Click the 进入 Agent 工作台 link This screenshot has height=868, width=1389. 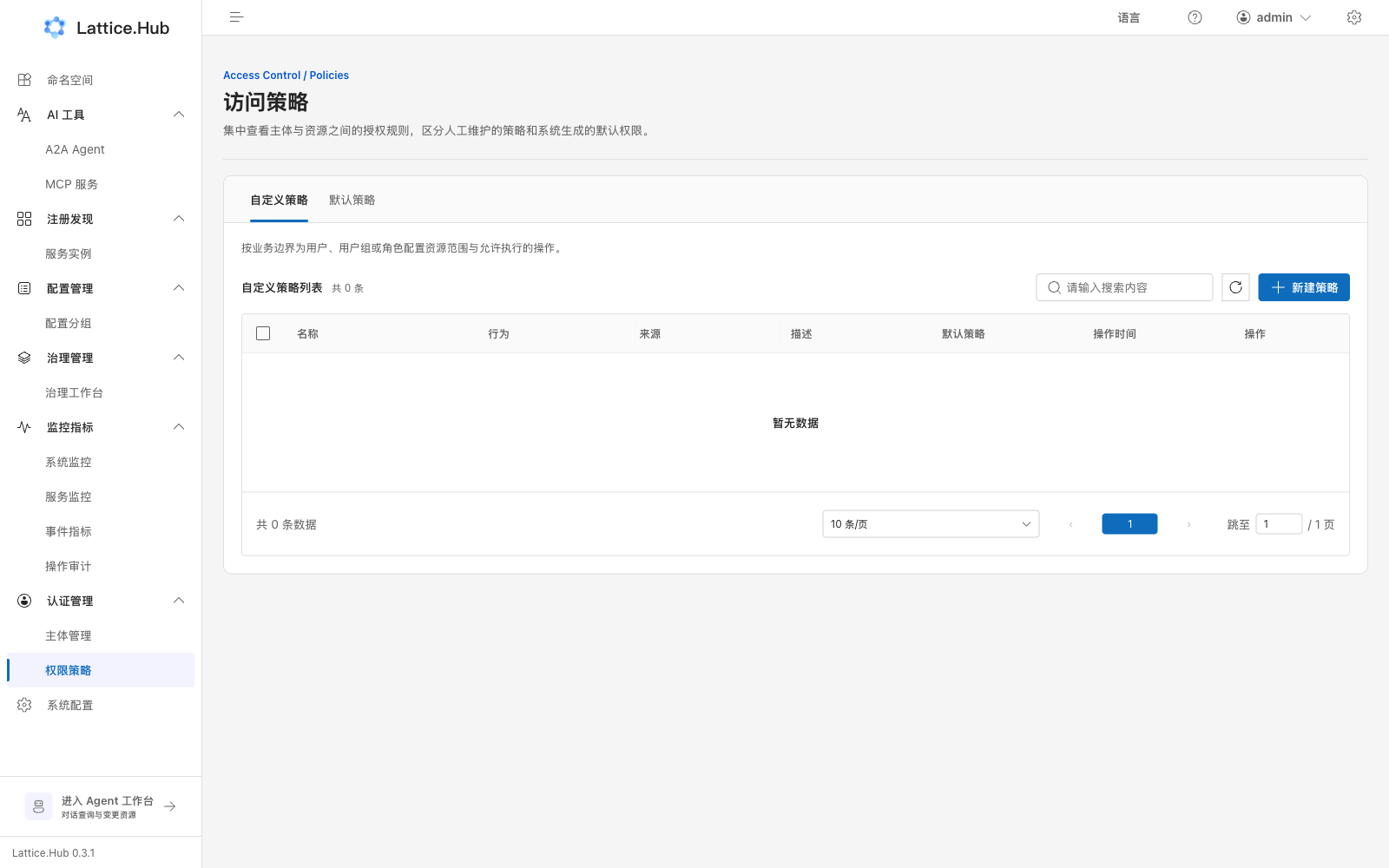tap(101, 806)
